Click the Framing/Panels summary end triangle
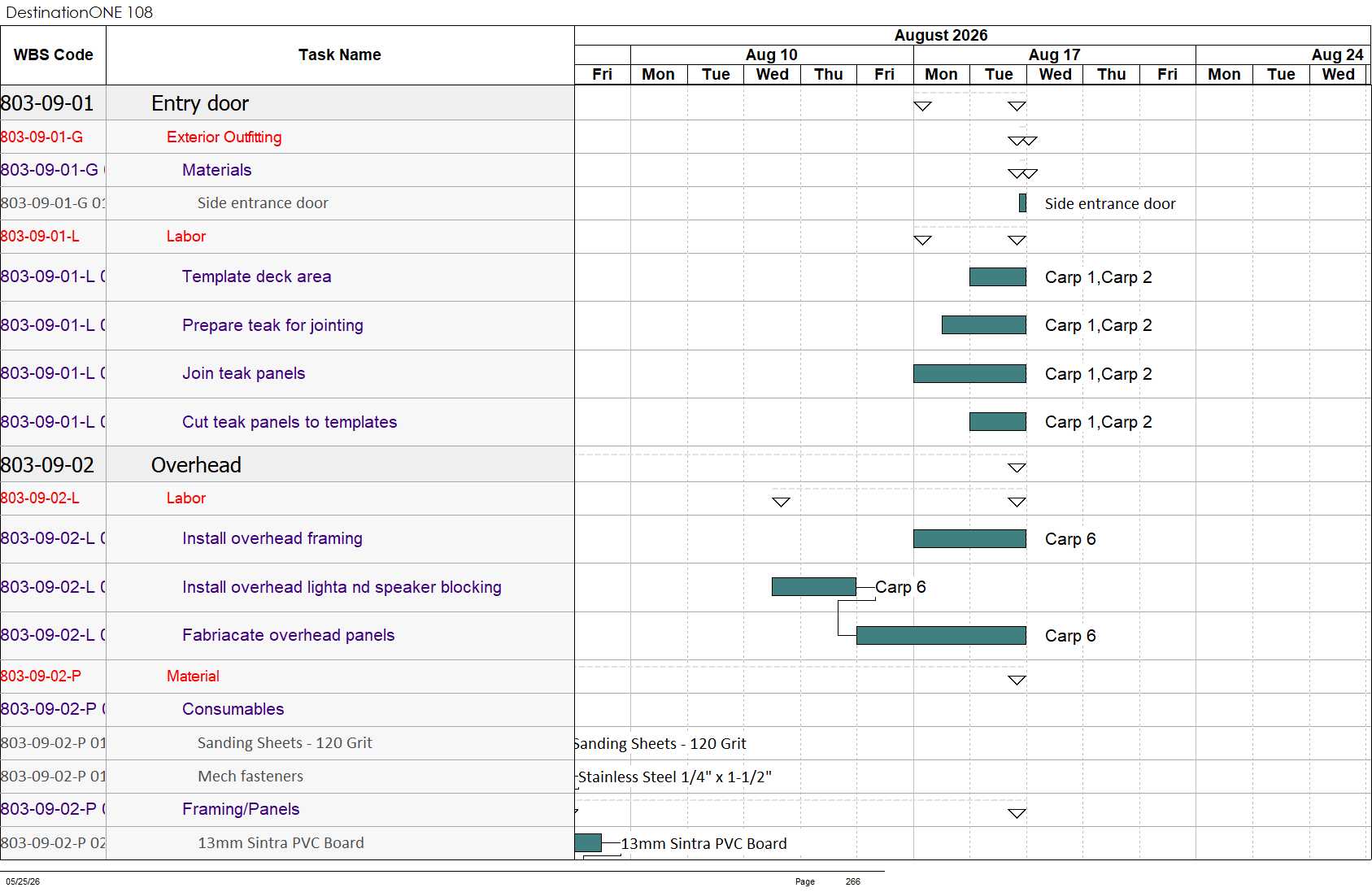The width and height of the screenshot is (1372, 892). (x=1017, y=813)
